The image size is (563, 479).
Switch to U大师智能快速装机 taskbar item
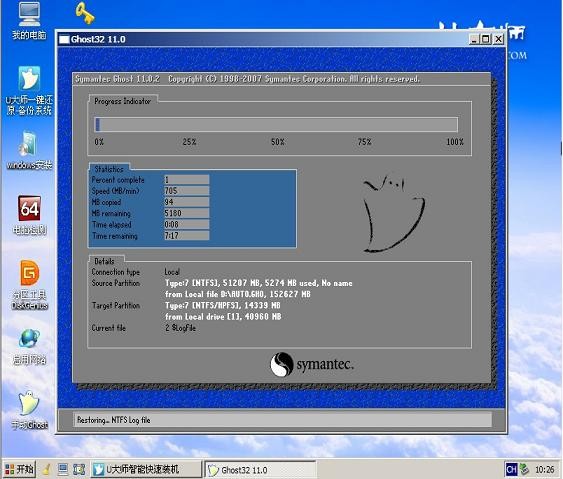point(146,469)
